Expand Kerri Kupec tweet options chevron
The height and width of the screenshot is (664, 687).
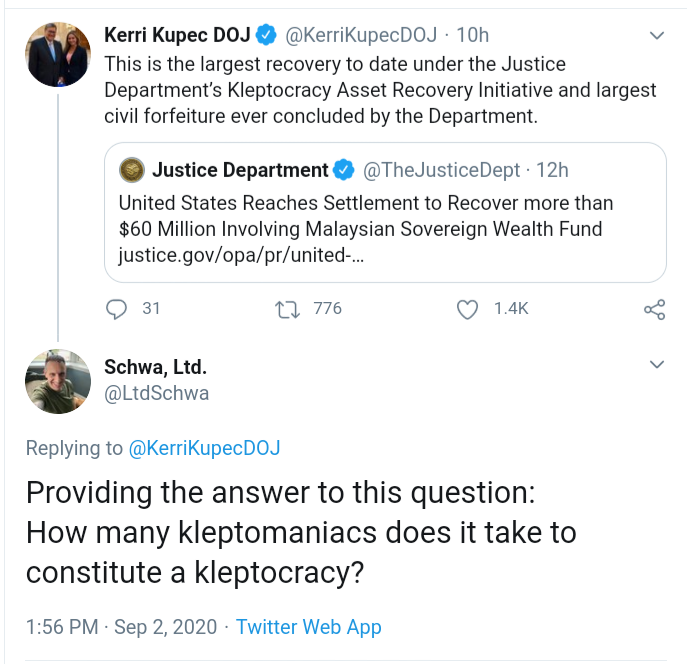[657, 36]
